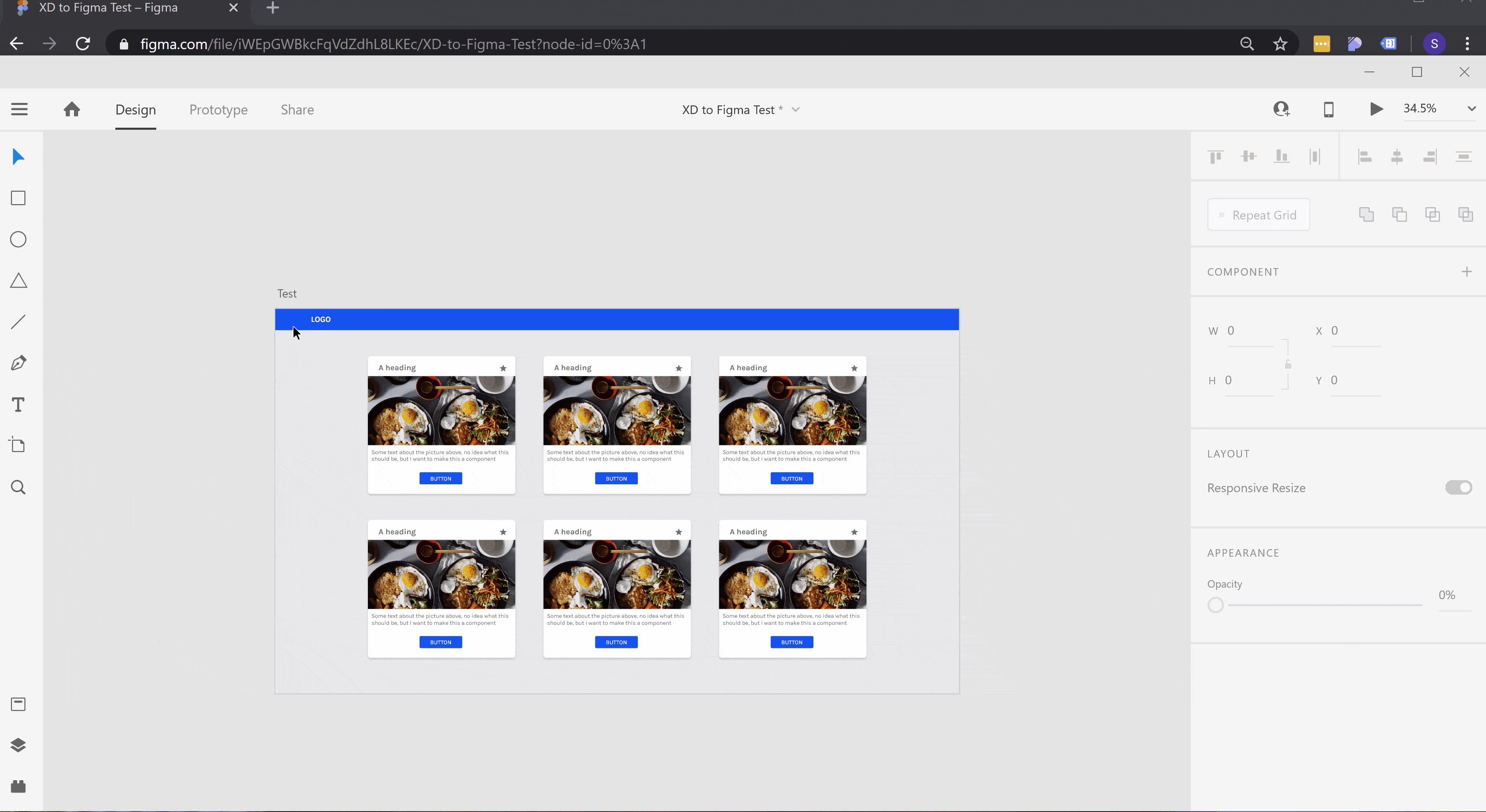Expand document title dropdown chevron
1486x812 pixels.
click(x=795, y=110)
